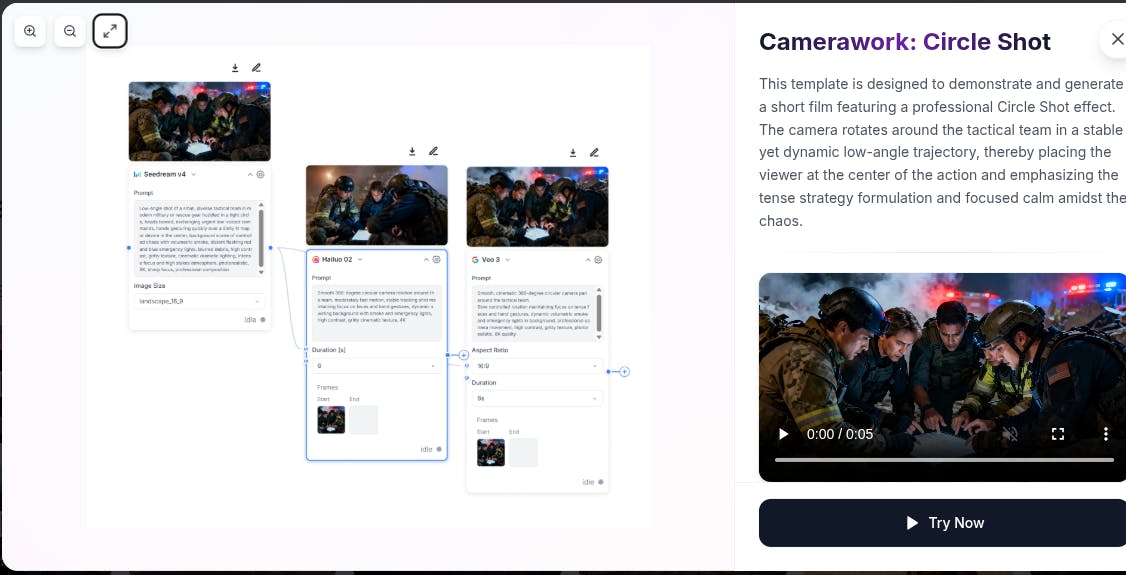
Task: Open the Image Size landscape_16_9 dropdown
Action: pyautogui.click(x=200, y=301)
